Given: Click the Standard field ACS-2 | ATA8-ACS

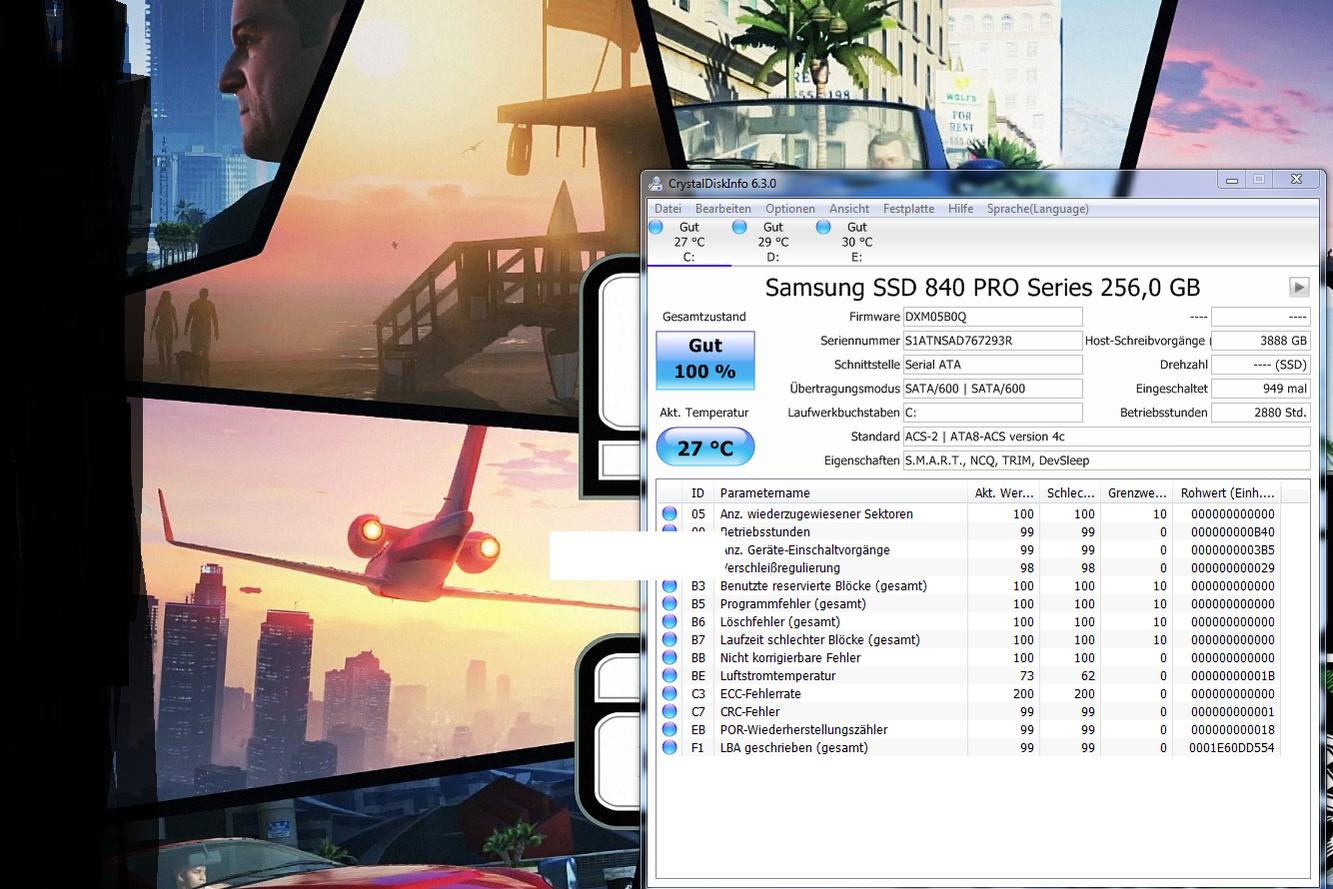Looking at the screenshot, I should tap(1106, 437).
